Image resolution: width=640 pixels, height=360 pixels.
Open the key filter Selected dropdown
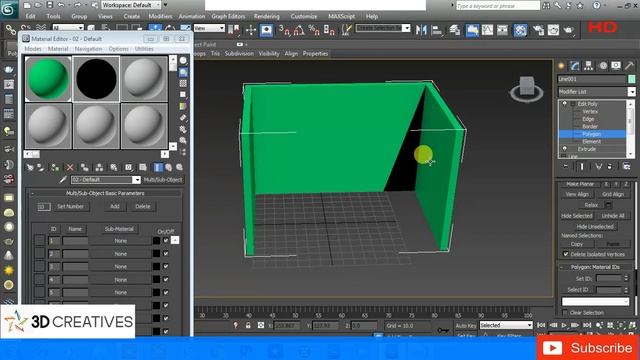point(506,325)
